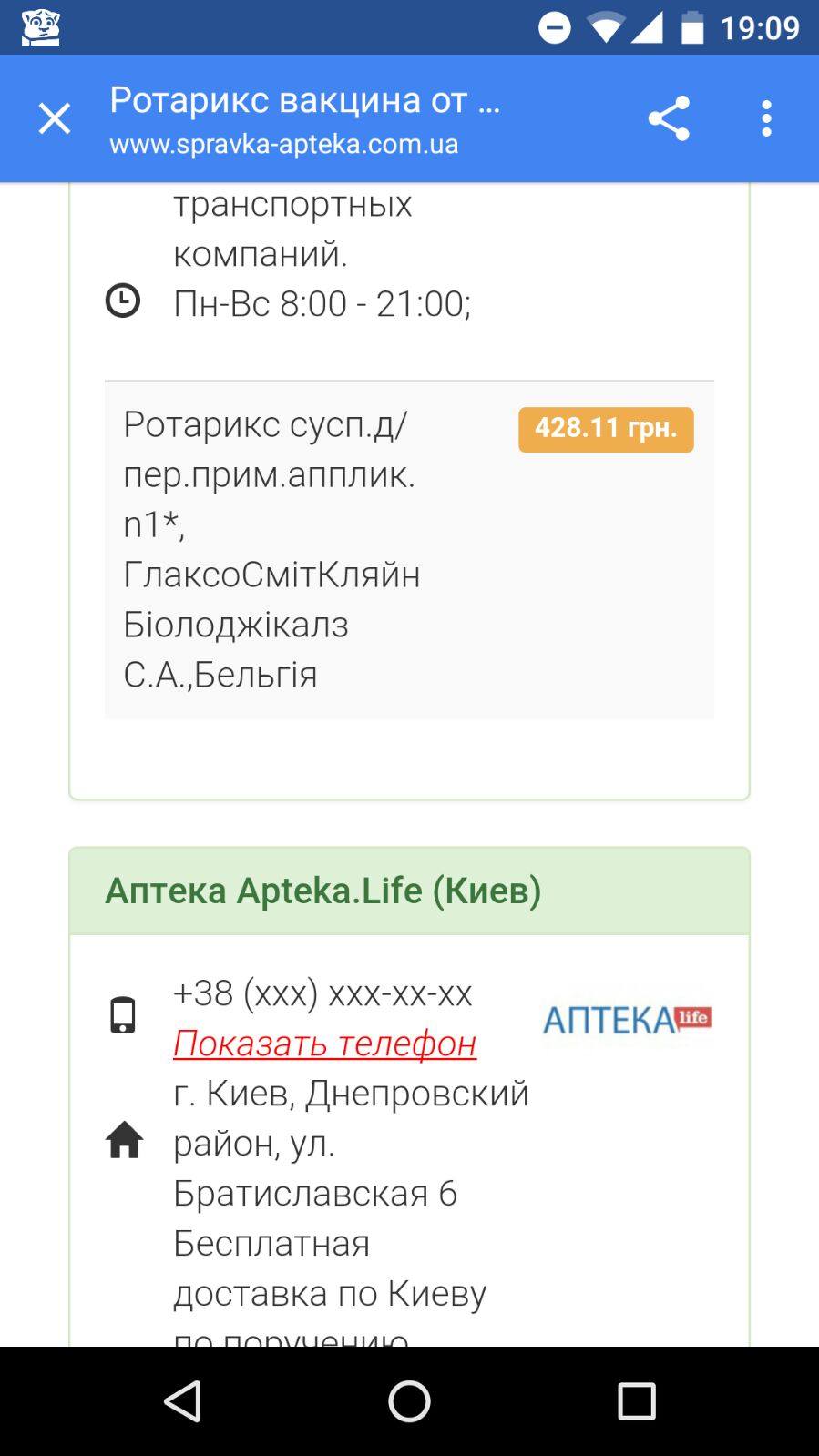This screenshot has height=1456, width=819.
Task: Select the Ротарикс product description text
Action: (271, 549)
